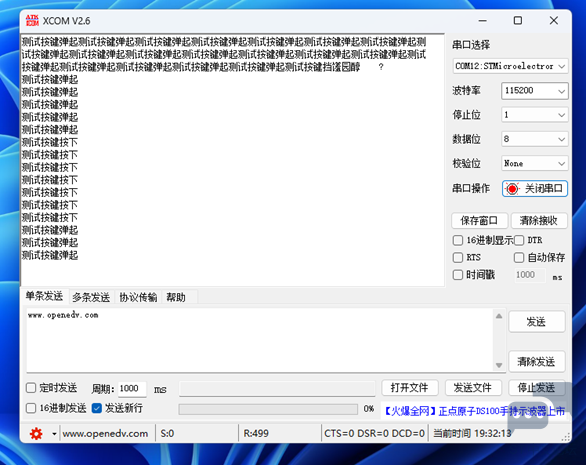Click the send box scroll down arrow

pyautogui.click(x=499, y=365)
